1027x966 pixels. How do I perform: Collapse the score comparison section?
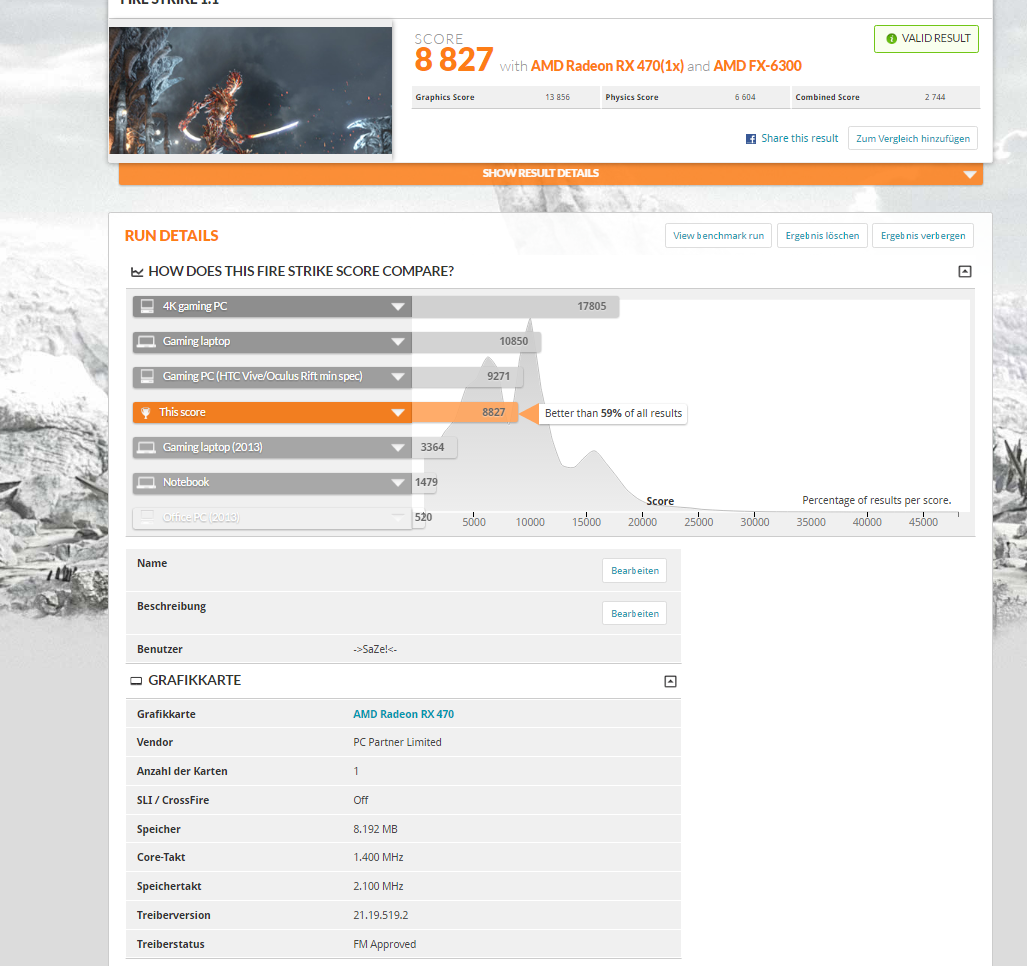(965, 271)
